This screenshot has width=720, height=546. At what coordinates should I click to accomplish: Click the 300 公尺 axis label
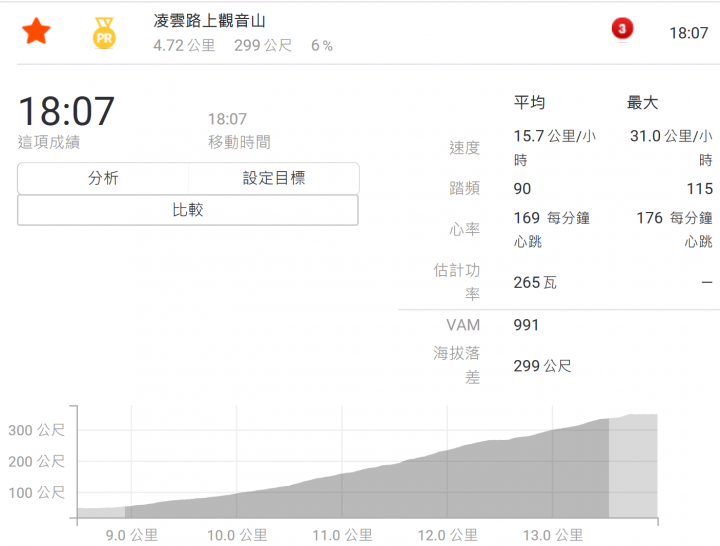click(36, 430)
